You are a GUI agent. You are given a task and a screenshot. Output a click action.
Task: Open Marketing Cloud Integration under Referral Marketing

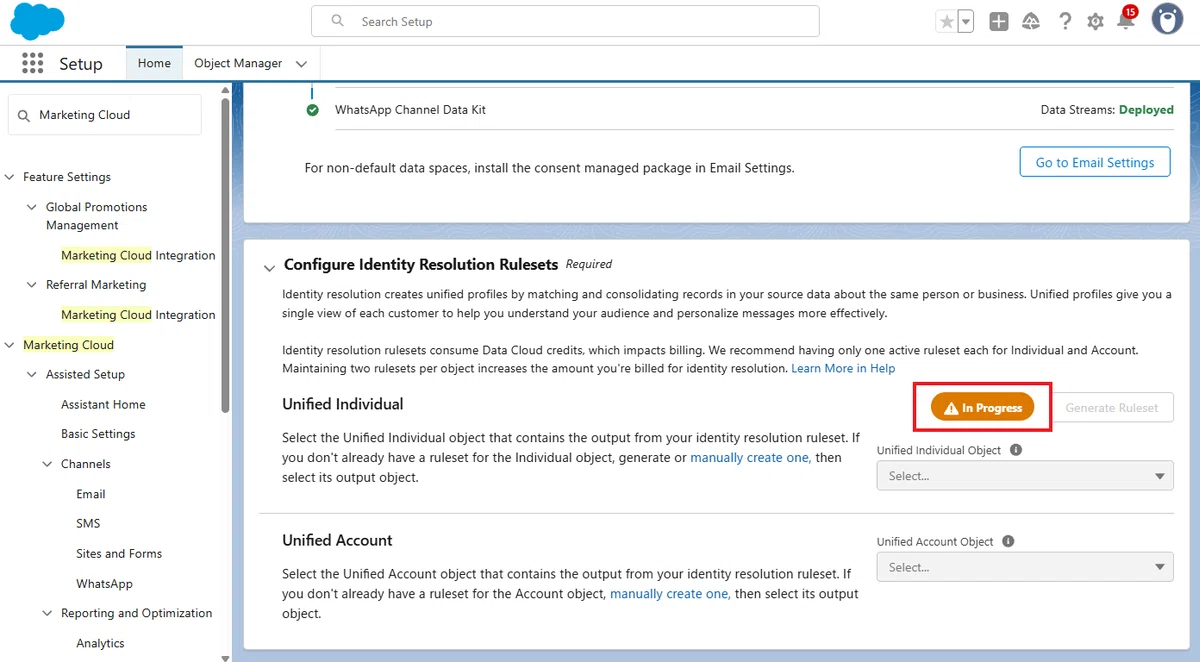point(138,314)
